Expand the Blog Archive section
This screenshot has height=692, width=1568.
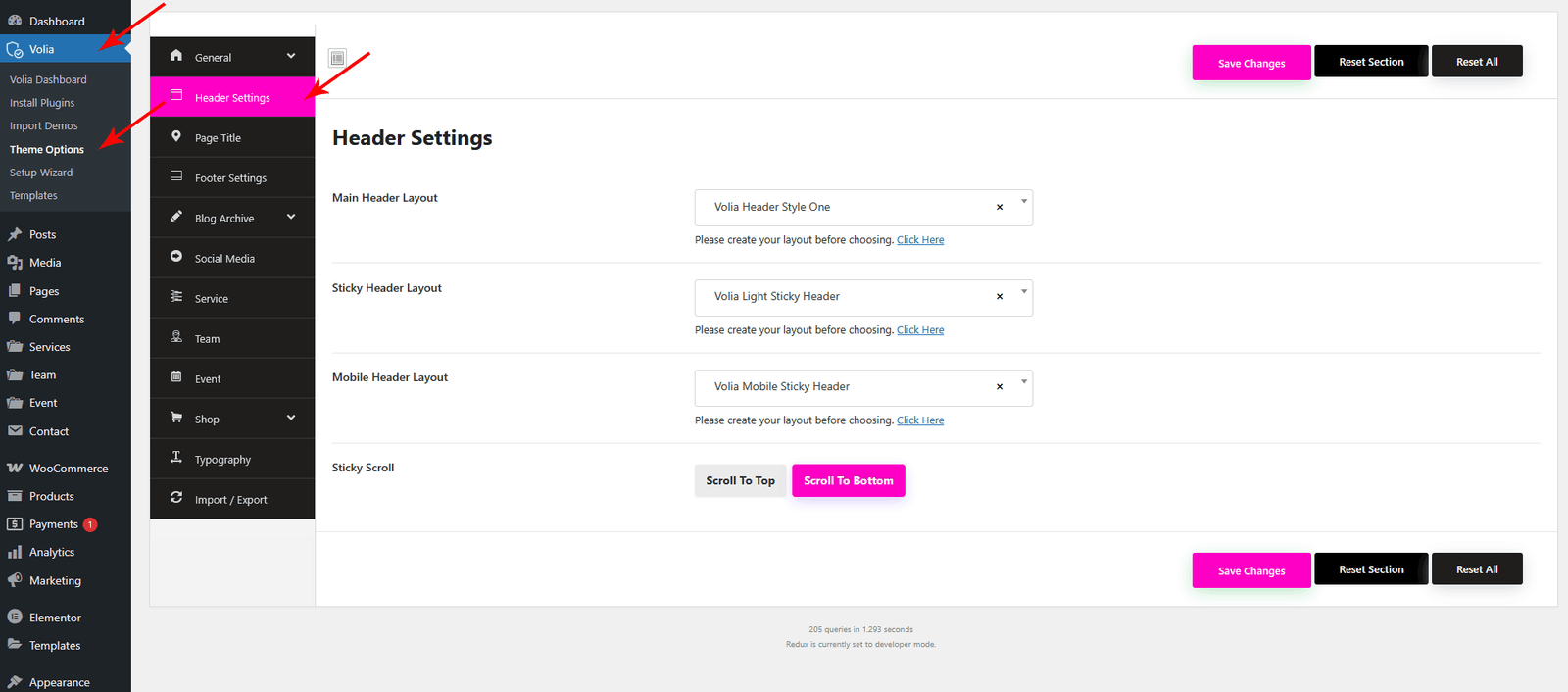pos(291,218)
